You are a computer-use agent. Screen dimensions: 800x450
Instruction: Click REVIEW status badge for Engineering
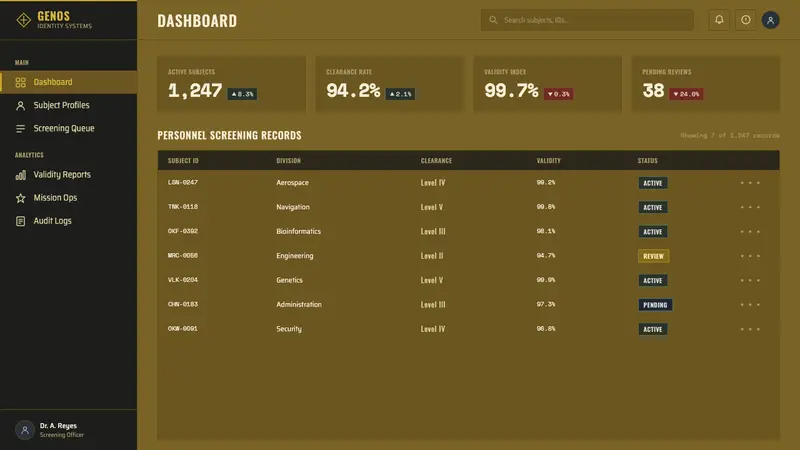pos(654,256)
